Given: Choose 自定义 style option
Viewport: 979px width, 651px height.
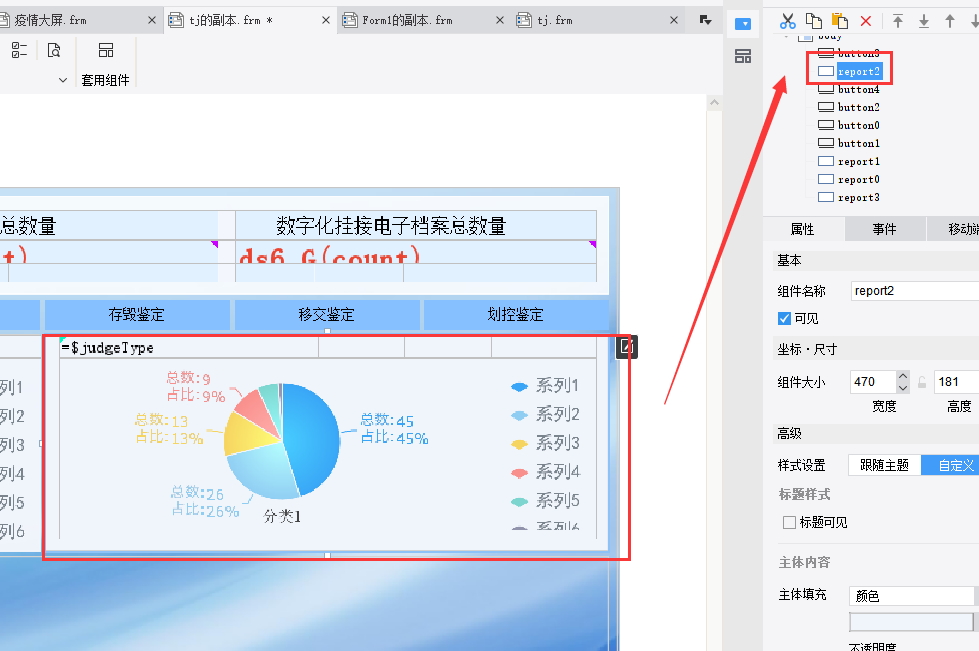Looking at the screenshot, I should [950, 465].
